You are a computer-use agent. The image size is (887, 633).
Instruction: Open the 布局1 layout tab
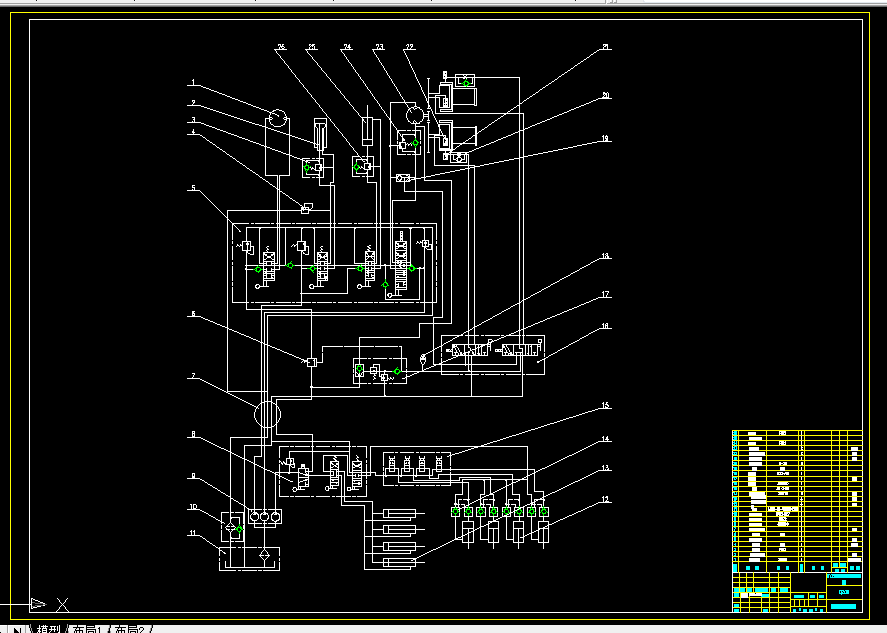(88, 629)
